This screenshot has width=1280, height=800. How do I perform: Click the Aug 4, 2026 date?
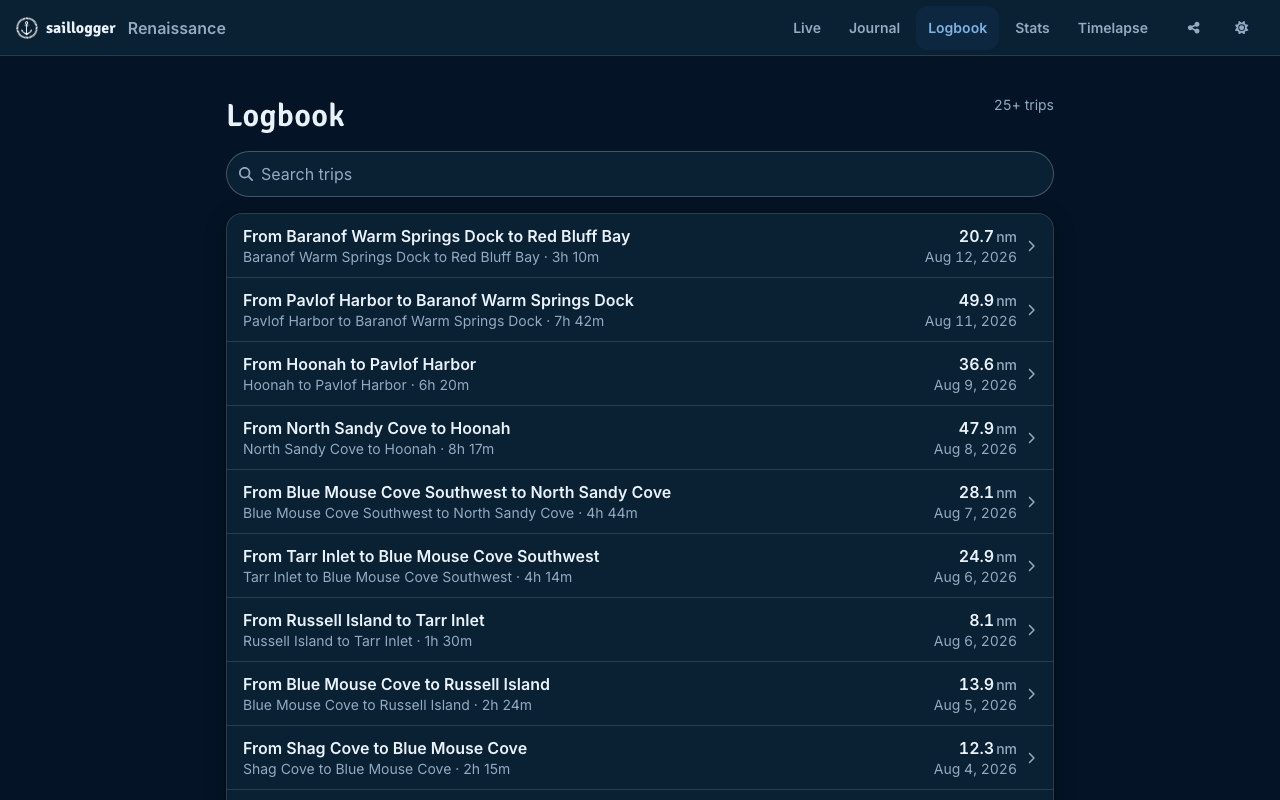pos(975,769)
